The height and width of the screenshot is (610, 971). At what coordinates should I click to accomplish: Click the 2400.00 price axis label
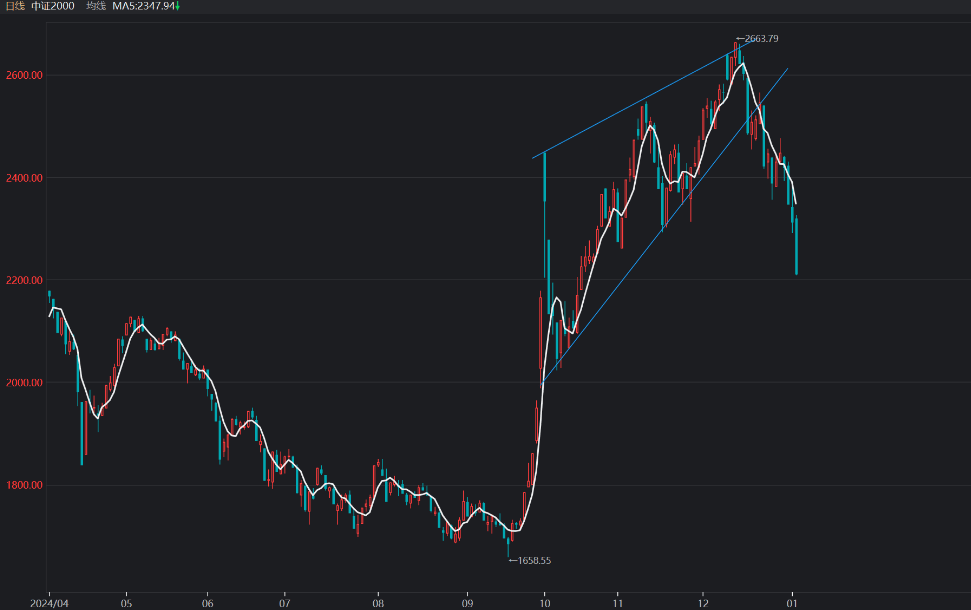pos(24,178)
